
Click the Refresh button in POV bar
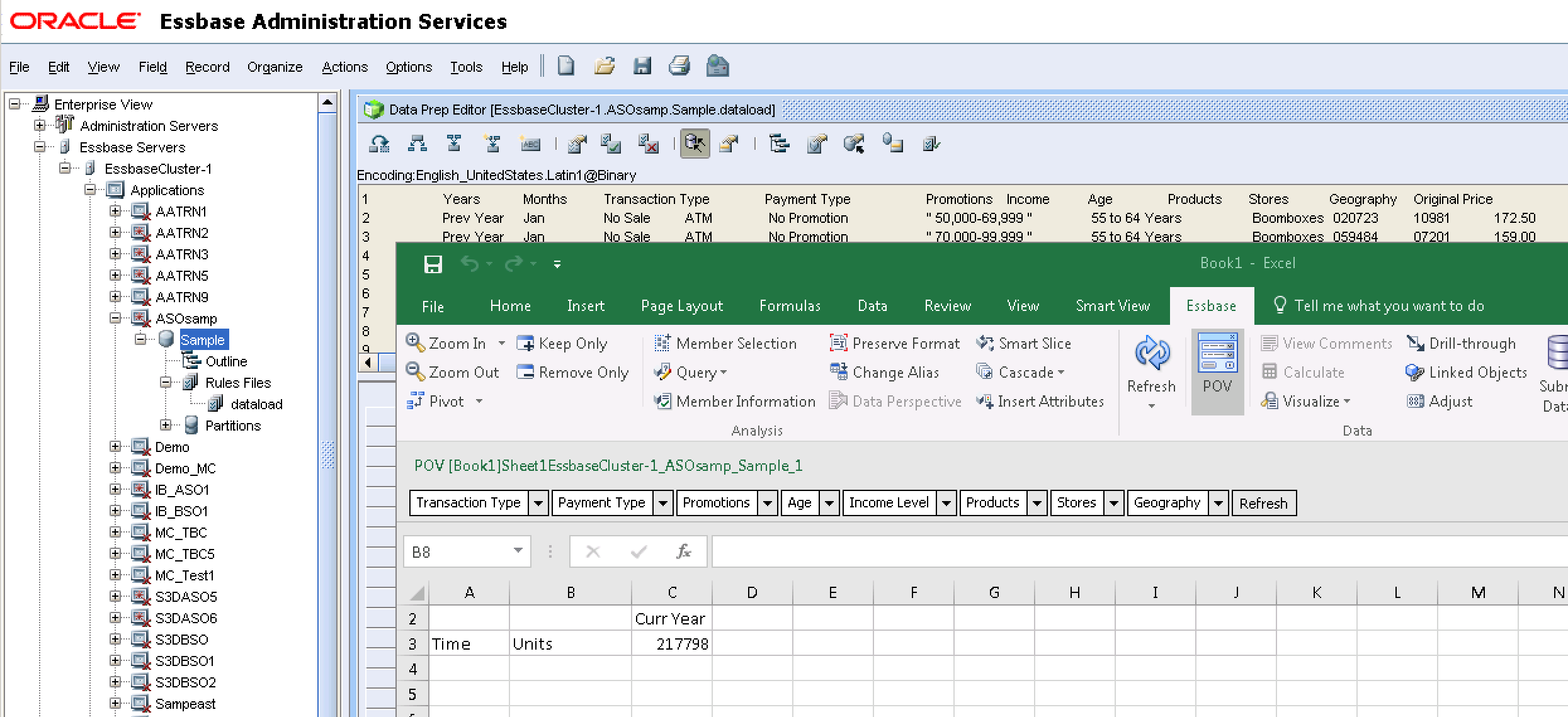[x=1263, y=503]
